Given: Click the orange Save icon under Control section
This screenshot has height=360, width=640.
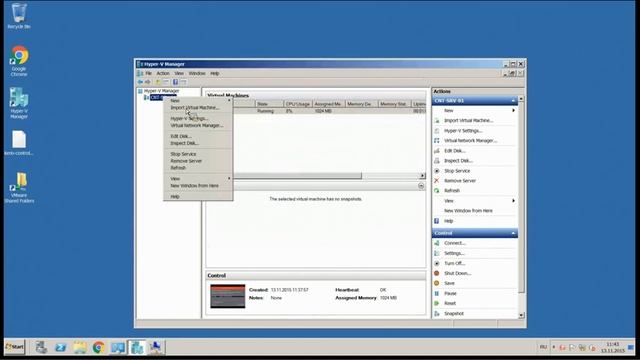Looking at the screenshot, I should pos(437,283).
